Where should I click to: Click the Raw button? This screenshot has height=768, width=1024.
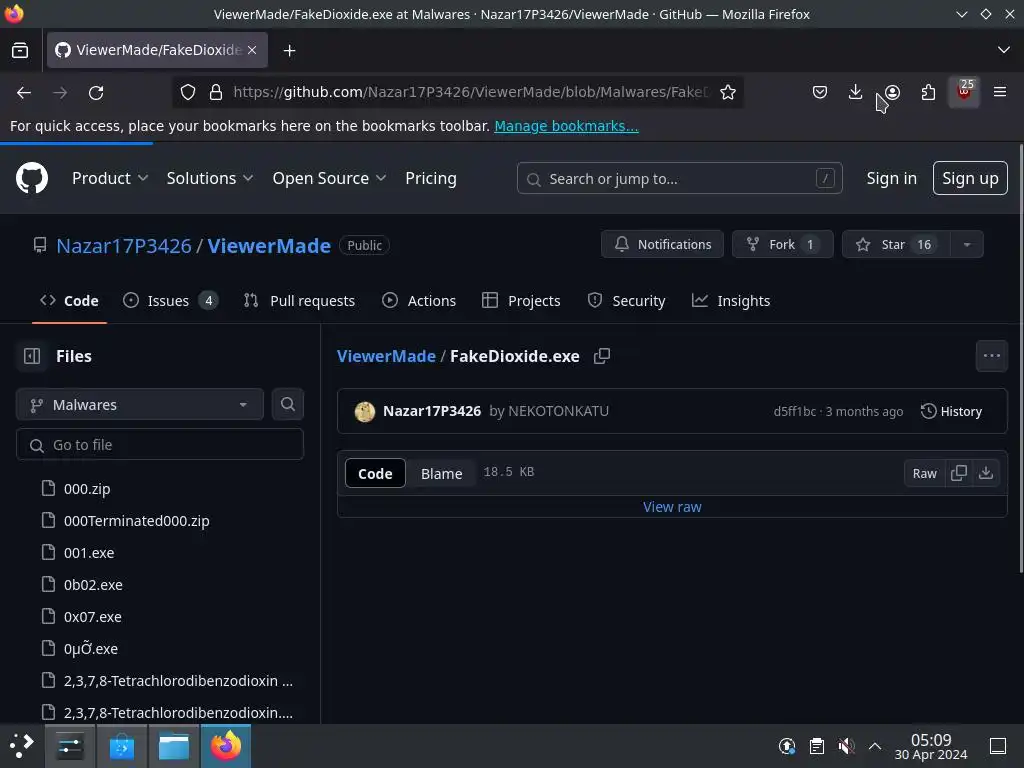[924, 473]
